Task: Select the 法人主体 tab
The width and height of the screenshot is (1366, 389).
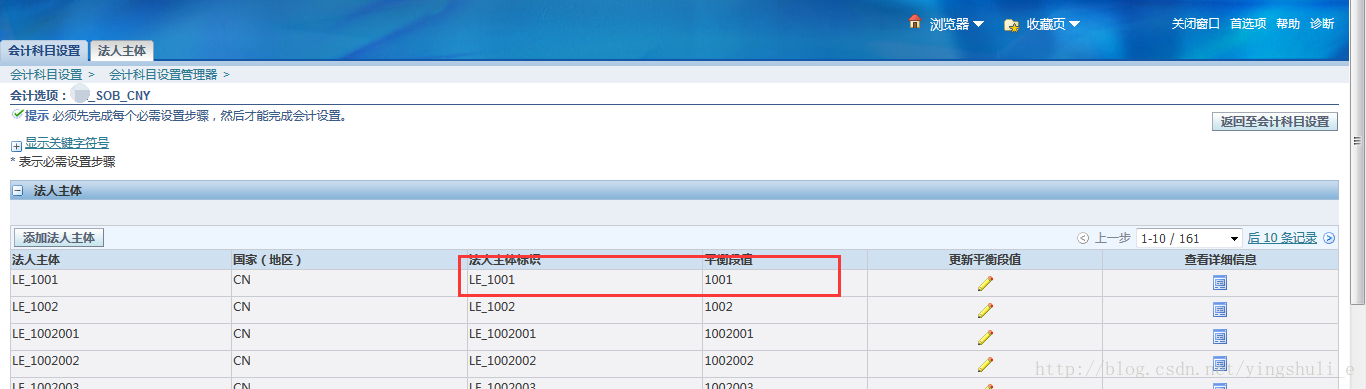Action: click(x=122, y=51)
